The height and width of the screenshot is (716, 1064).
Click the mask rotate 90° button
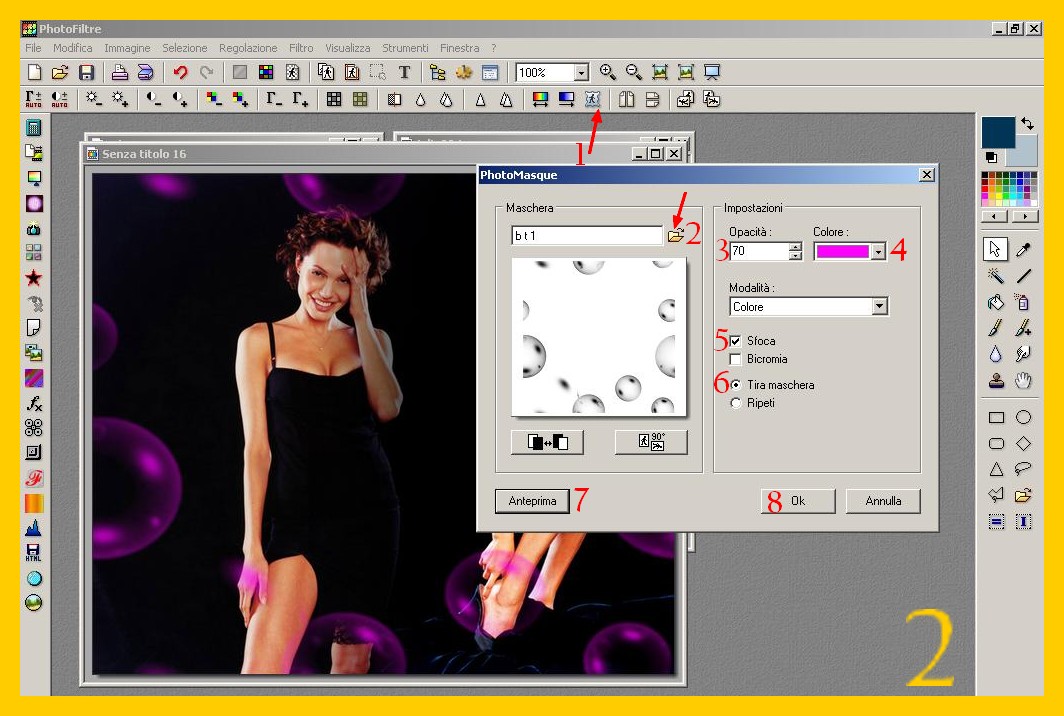click(650, 442)
